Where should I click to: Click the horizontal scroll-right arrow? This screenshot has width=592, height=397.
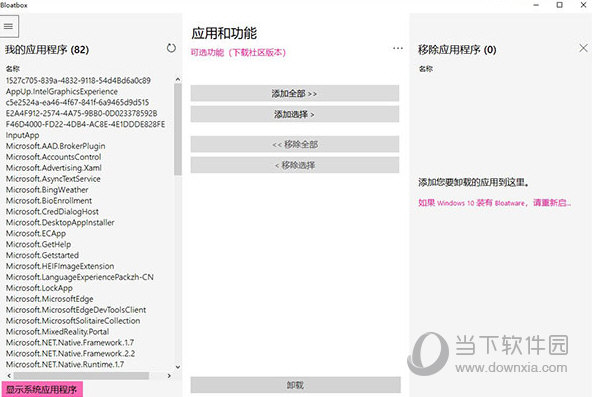click(x=169, y=376)
